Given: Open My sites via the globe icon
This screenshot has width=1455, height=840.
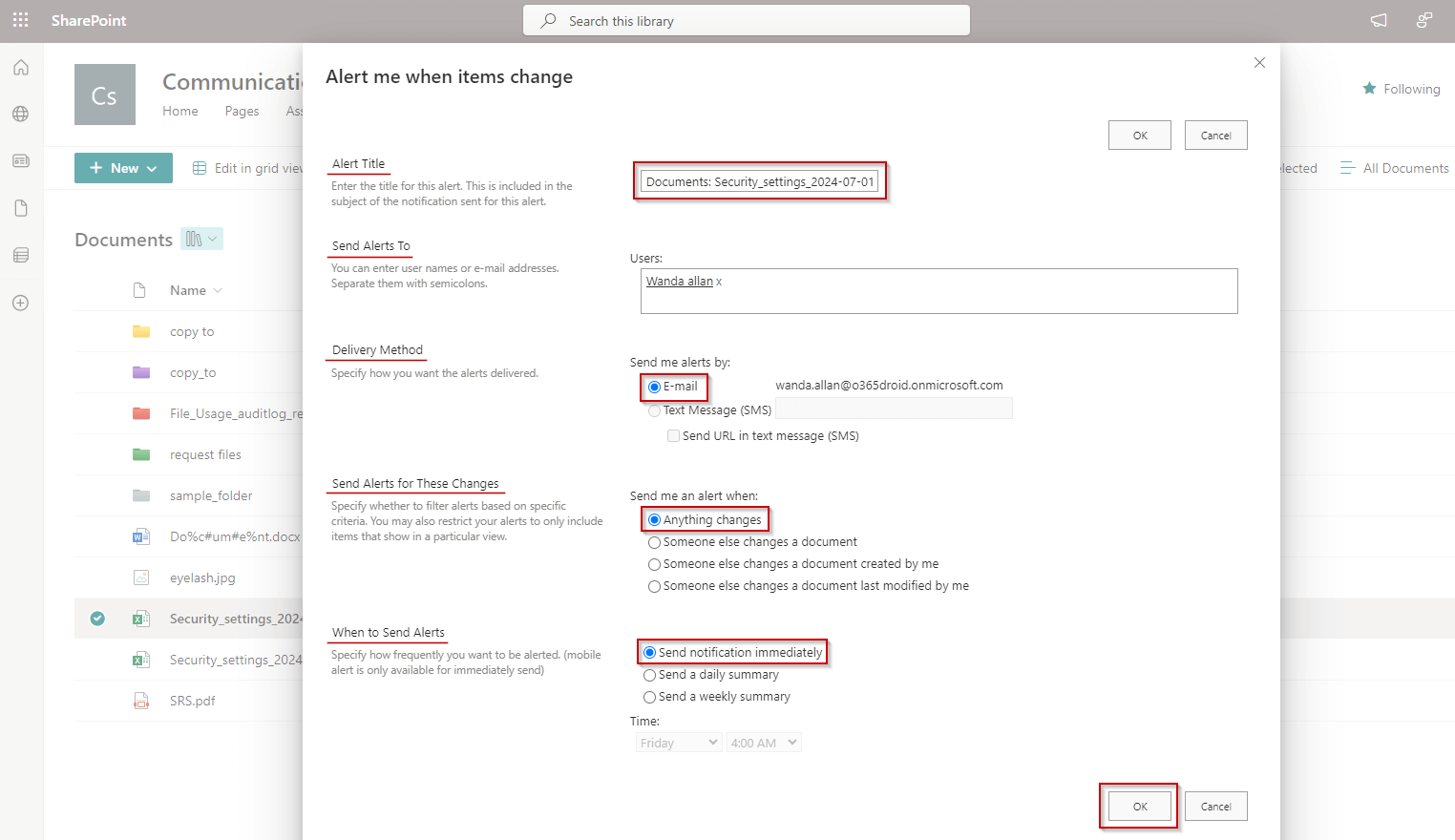Looking at the screenshot, I should click(20, 114).
